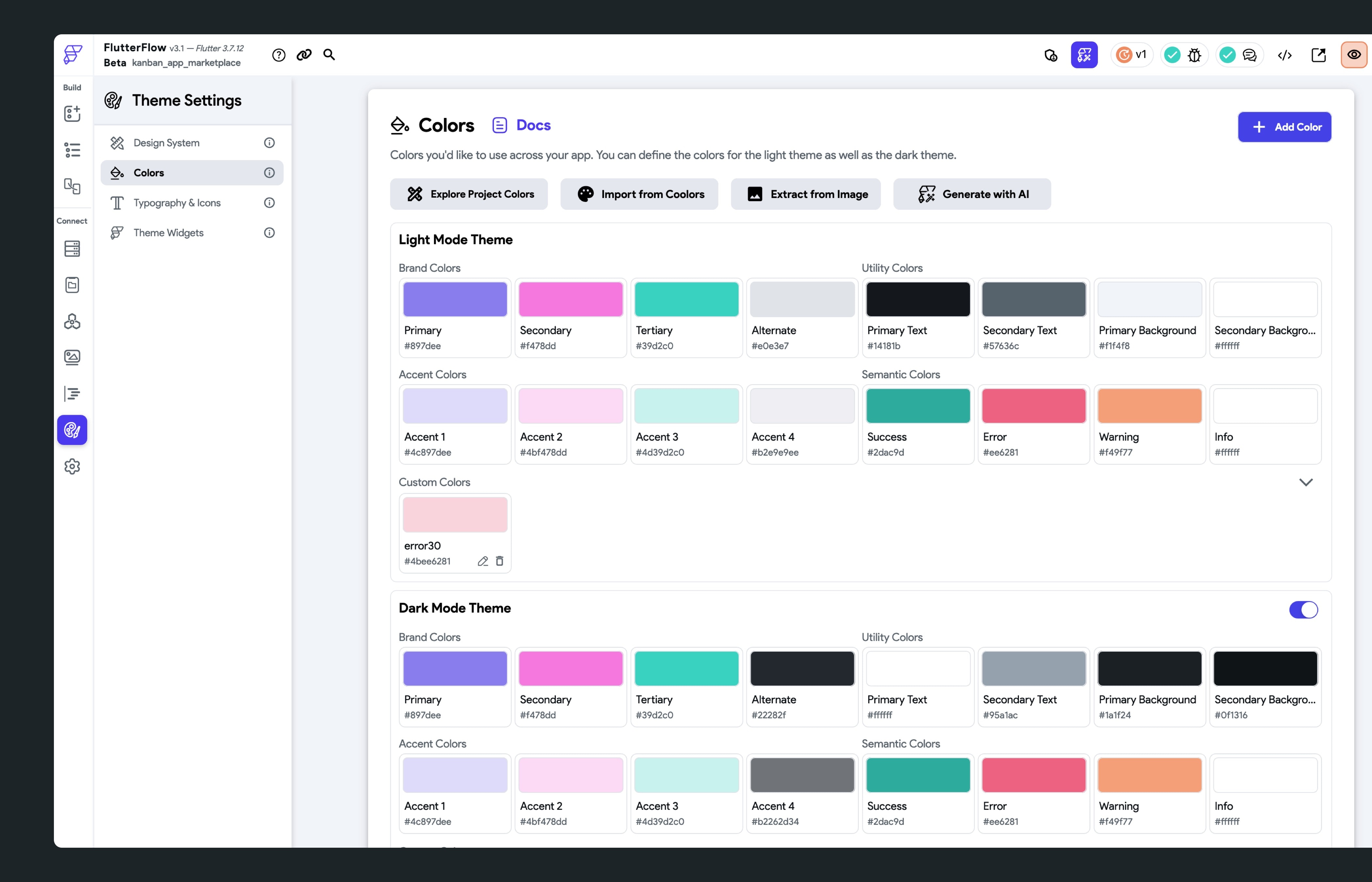
Task: Open the developer code view icon
Action: point(1284,55)
